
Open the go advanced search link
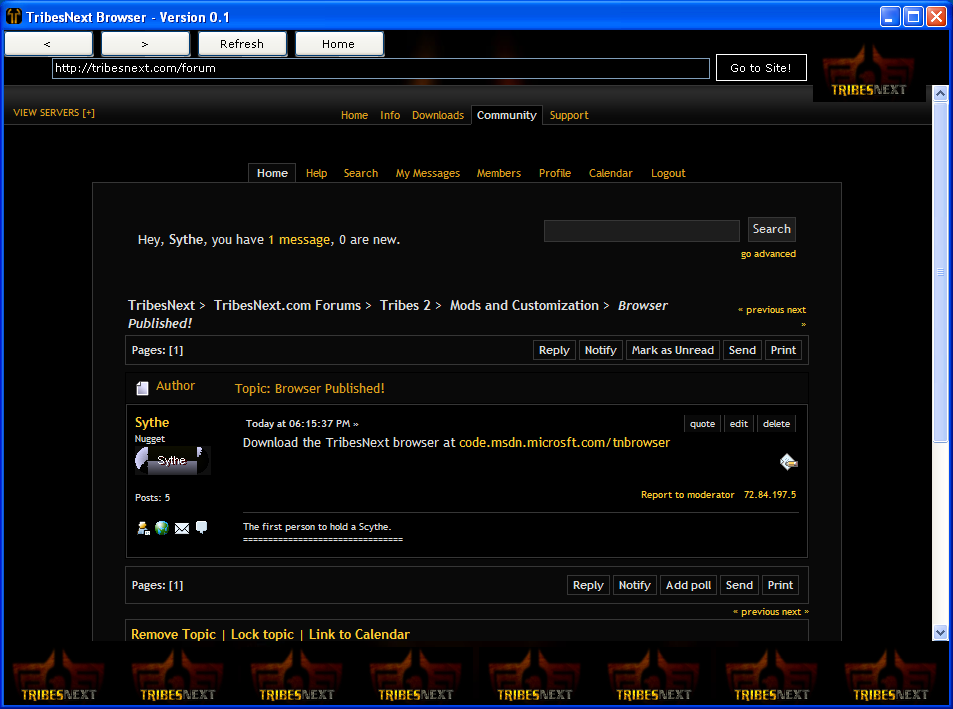tap(768, 254)
